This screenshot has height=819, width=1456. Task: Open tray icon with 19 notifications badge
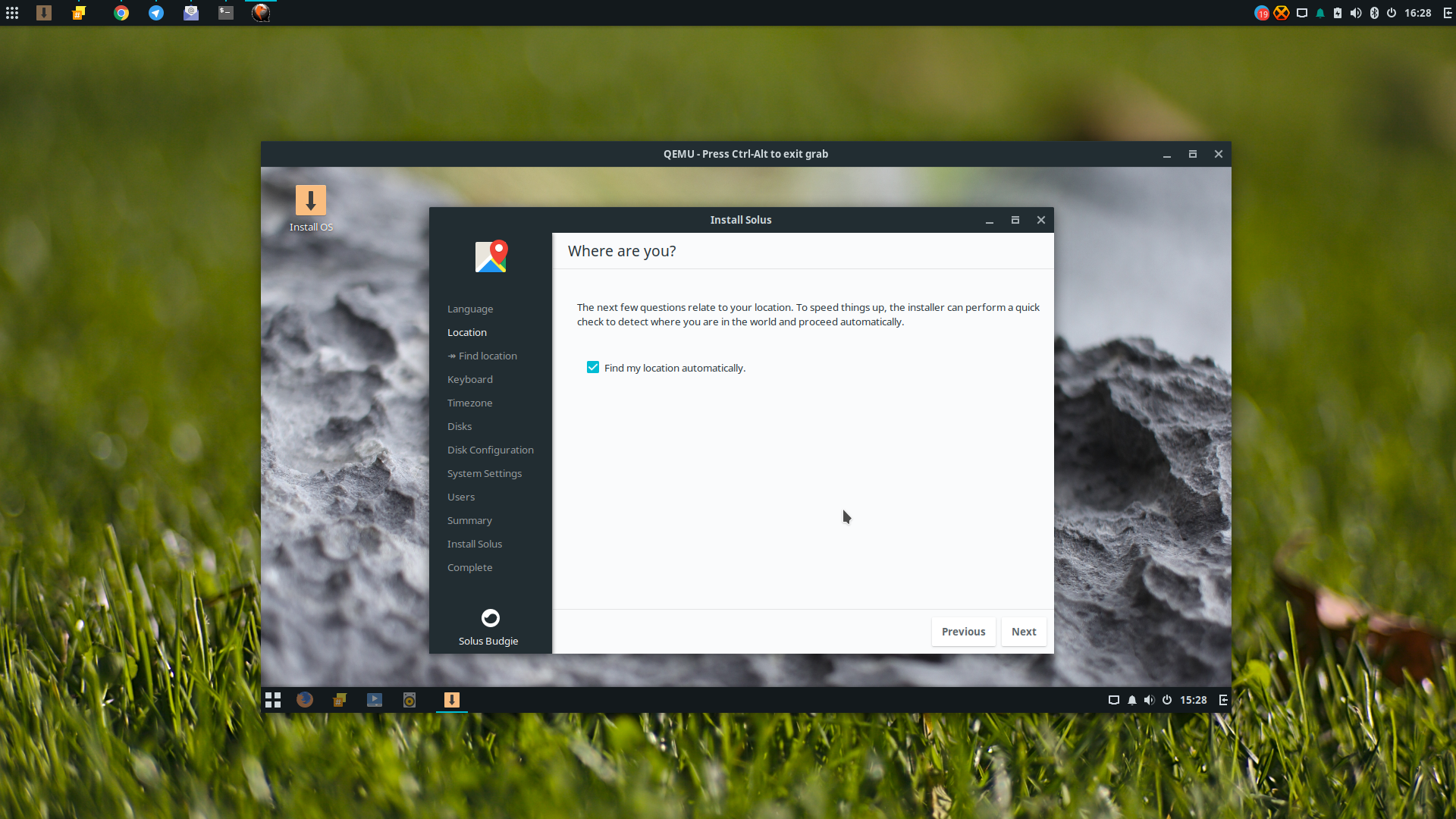(x=1262, y=13)
